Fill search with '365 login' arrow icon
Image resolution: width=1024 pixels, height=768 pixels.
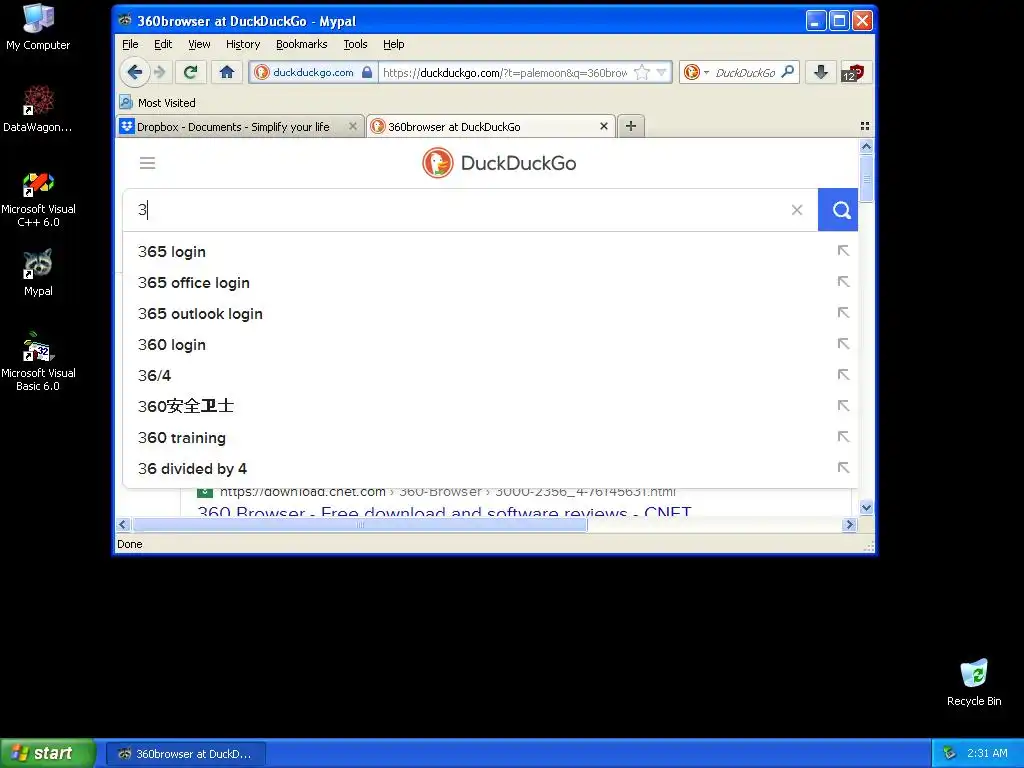pyautogui.click(x=843, y=251)
